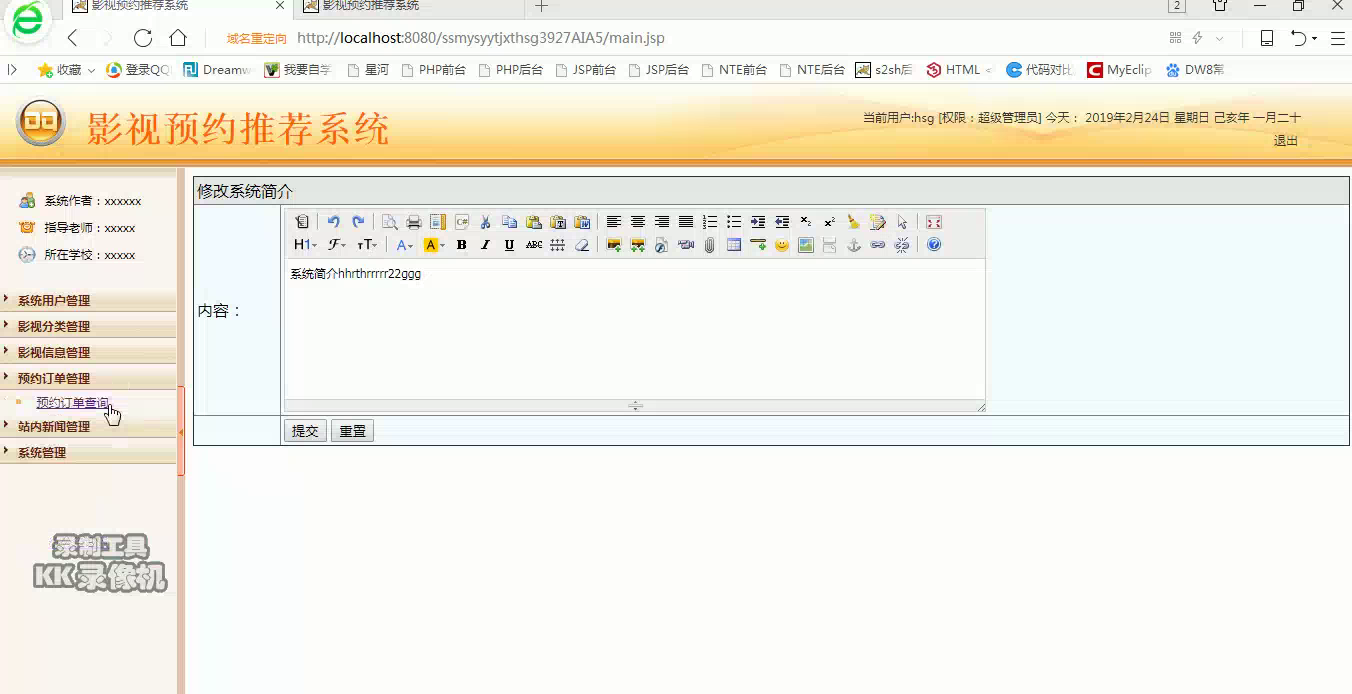Image resolution: width=1352 pixels, height=694 pixels.
Task: Insert a code block via editor toolbar
Action: pyautogui.click(x=461, y=222)
